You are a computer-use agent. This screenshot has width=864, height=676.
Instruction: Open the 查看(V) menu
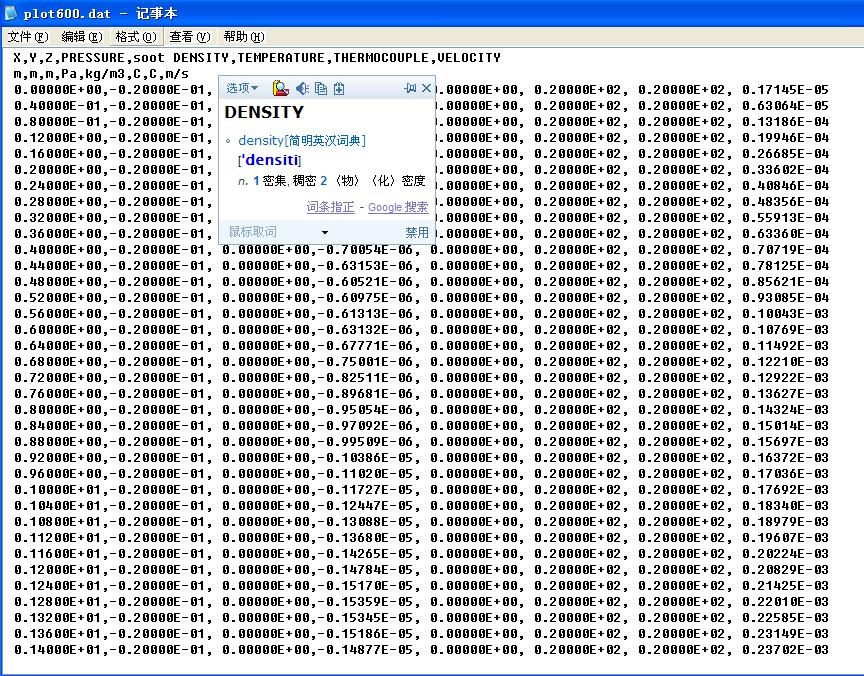tap(189, 37)
